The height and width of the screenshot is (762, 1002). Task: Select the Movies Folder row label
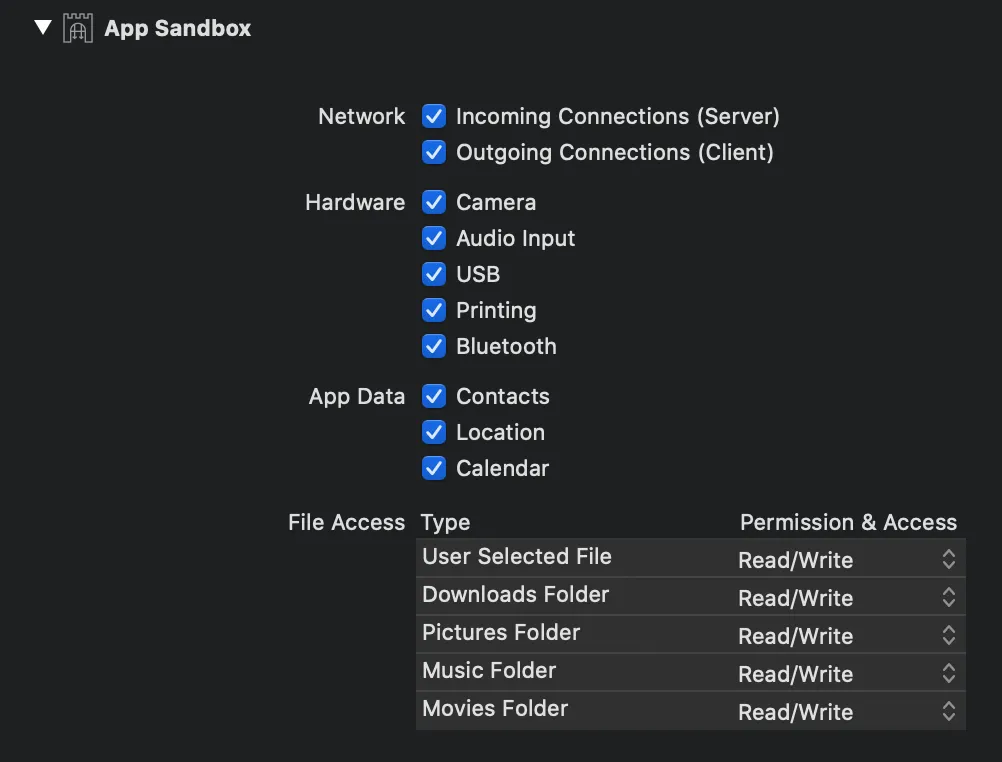click(x=495, y=709)
